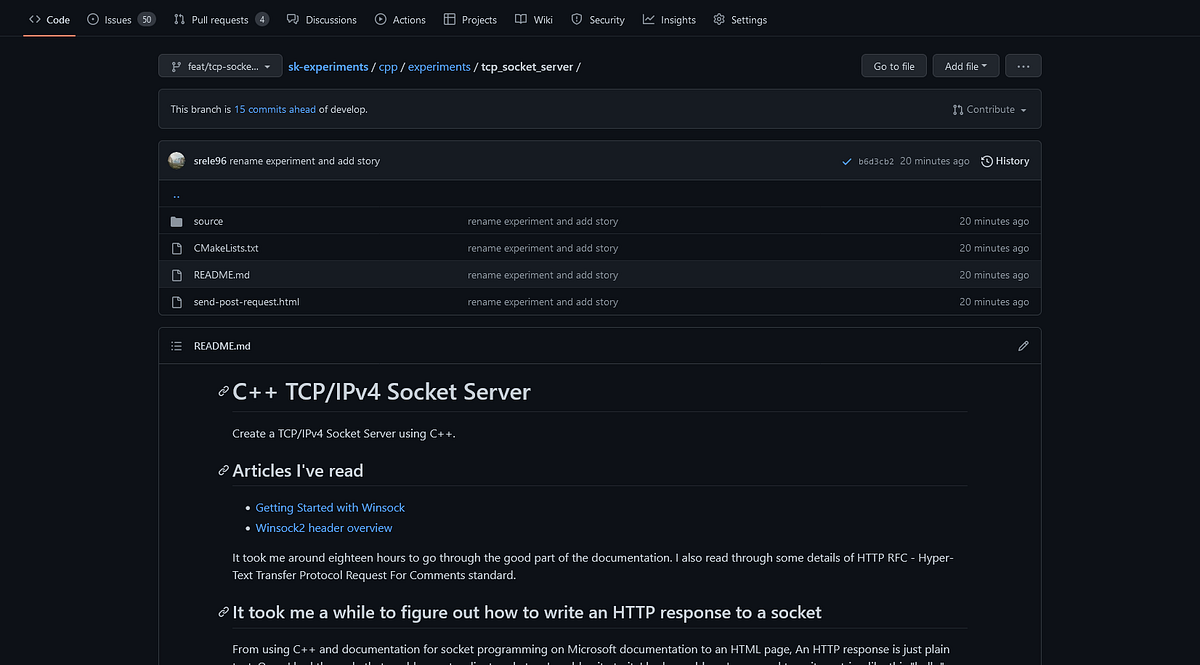Click the Go to file button
The height and width of the screenshot is (665, 1200).
click(893, 65)
